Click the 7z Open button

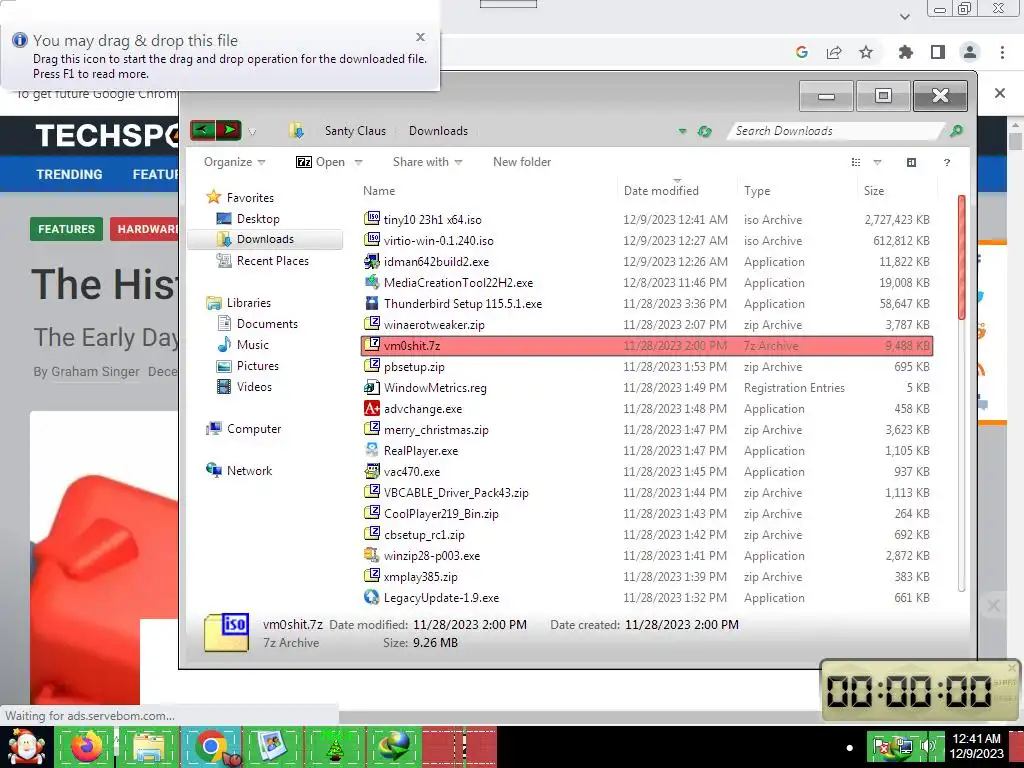pos(320,162)
